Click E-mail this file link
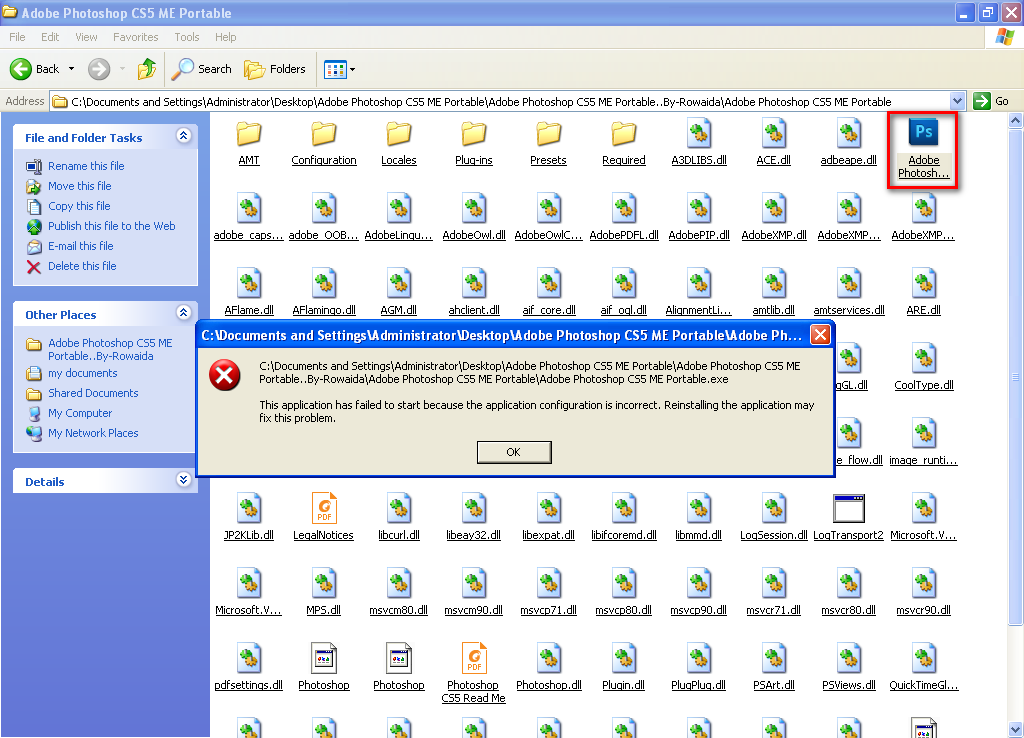Screen dimensions: 1024x738 81,246
